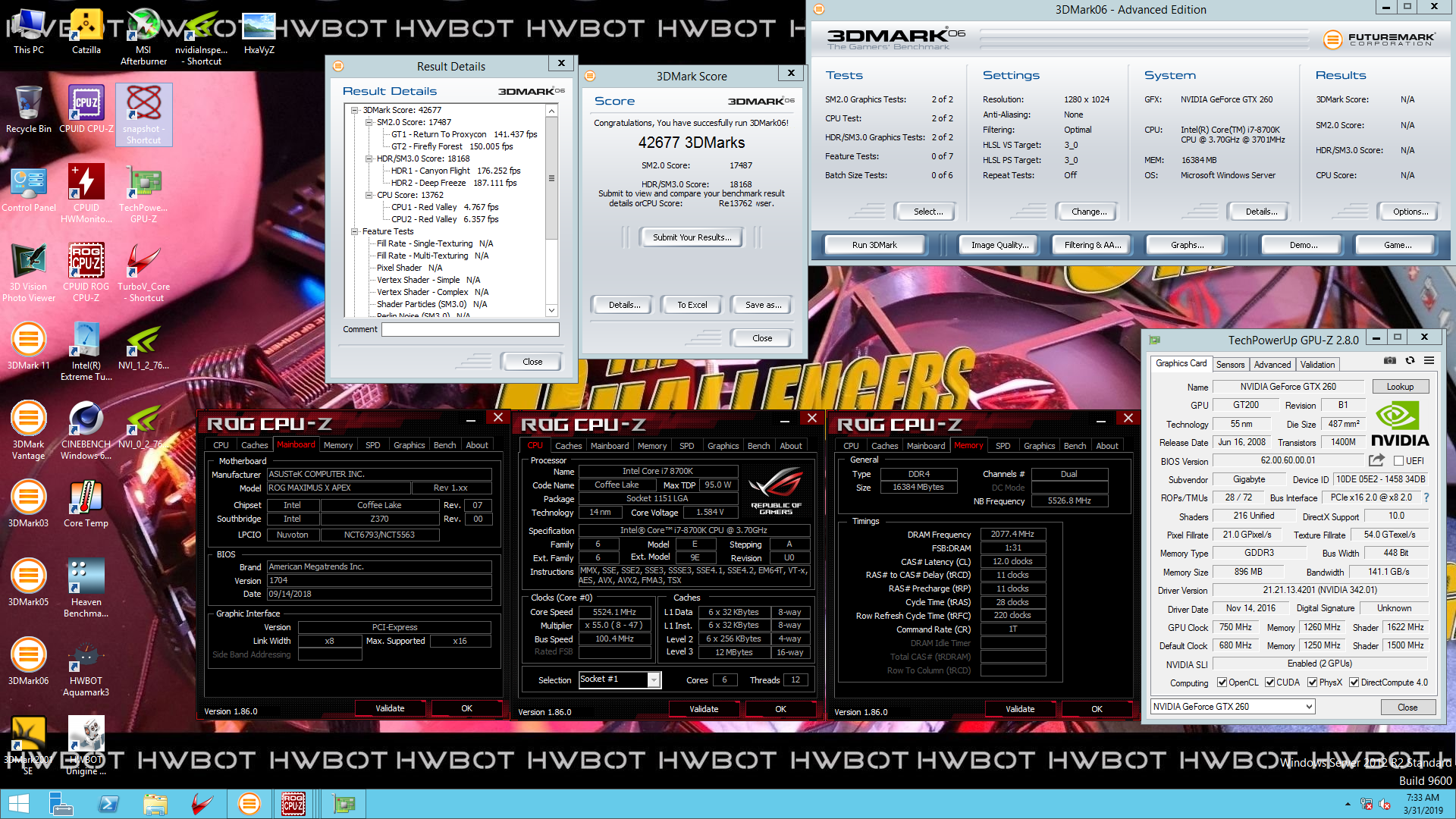Click the To Excel button

click(x=692, y=305)
